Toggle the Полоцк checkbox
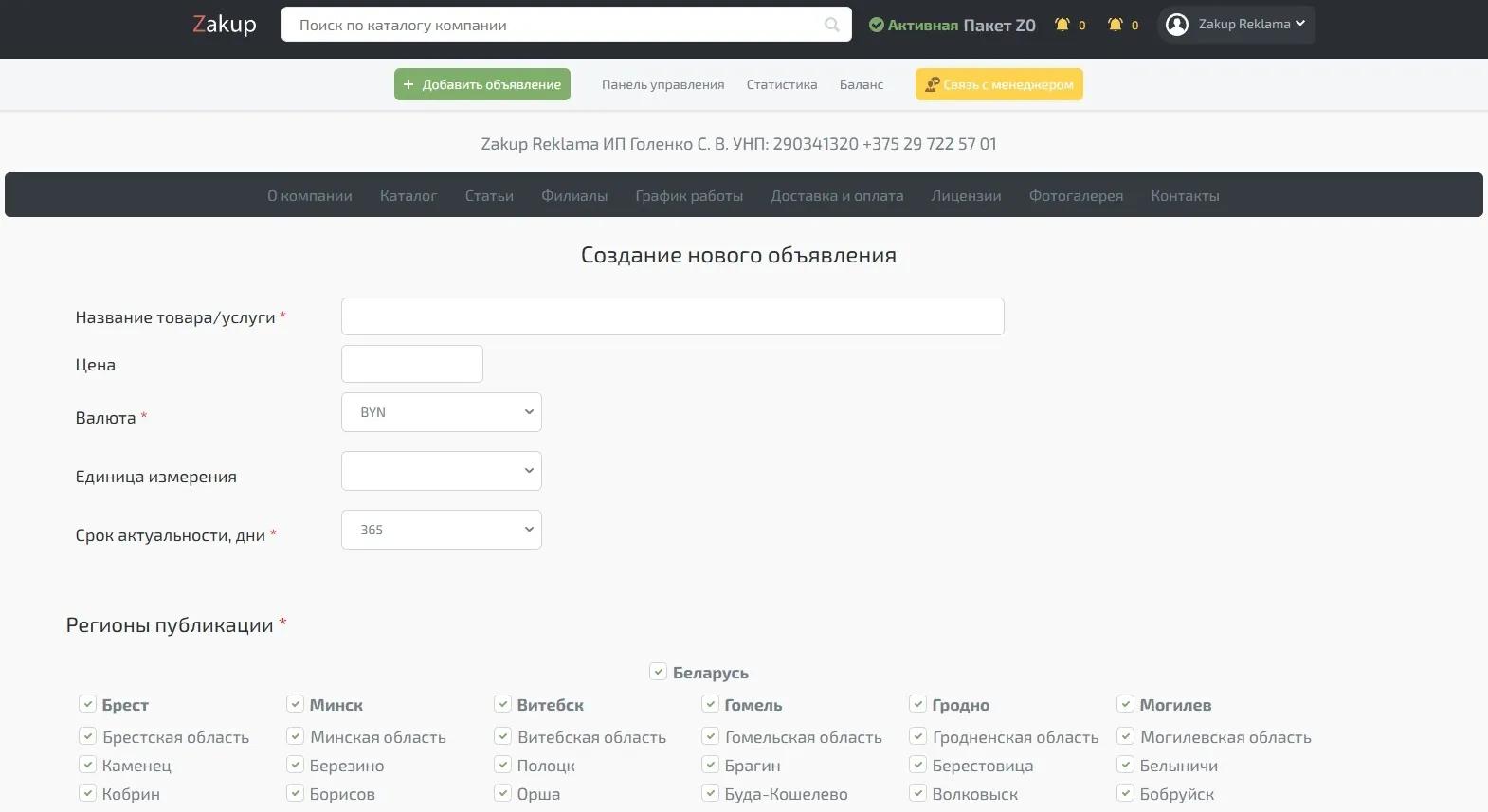This screenshot has height=812, width=1488. (503, 765)
